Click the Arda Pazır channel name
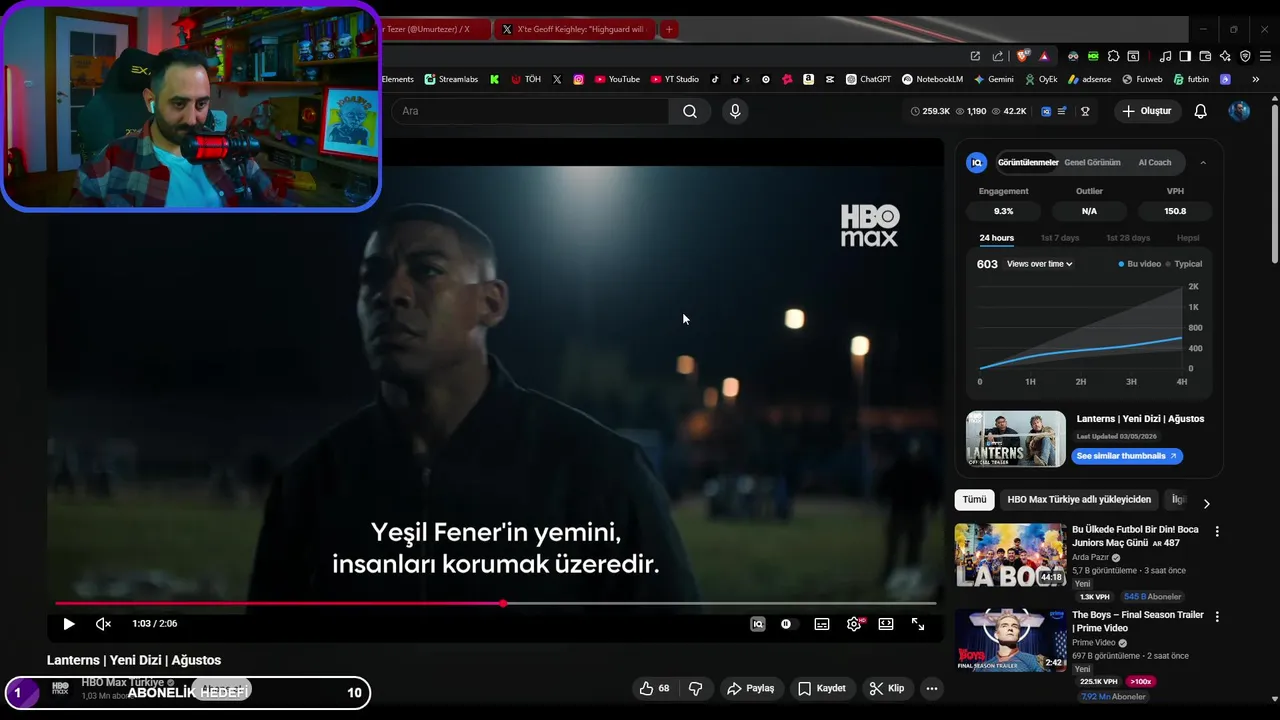This screenshot has height=720, width=1280. click(1090, 557)
